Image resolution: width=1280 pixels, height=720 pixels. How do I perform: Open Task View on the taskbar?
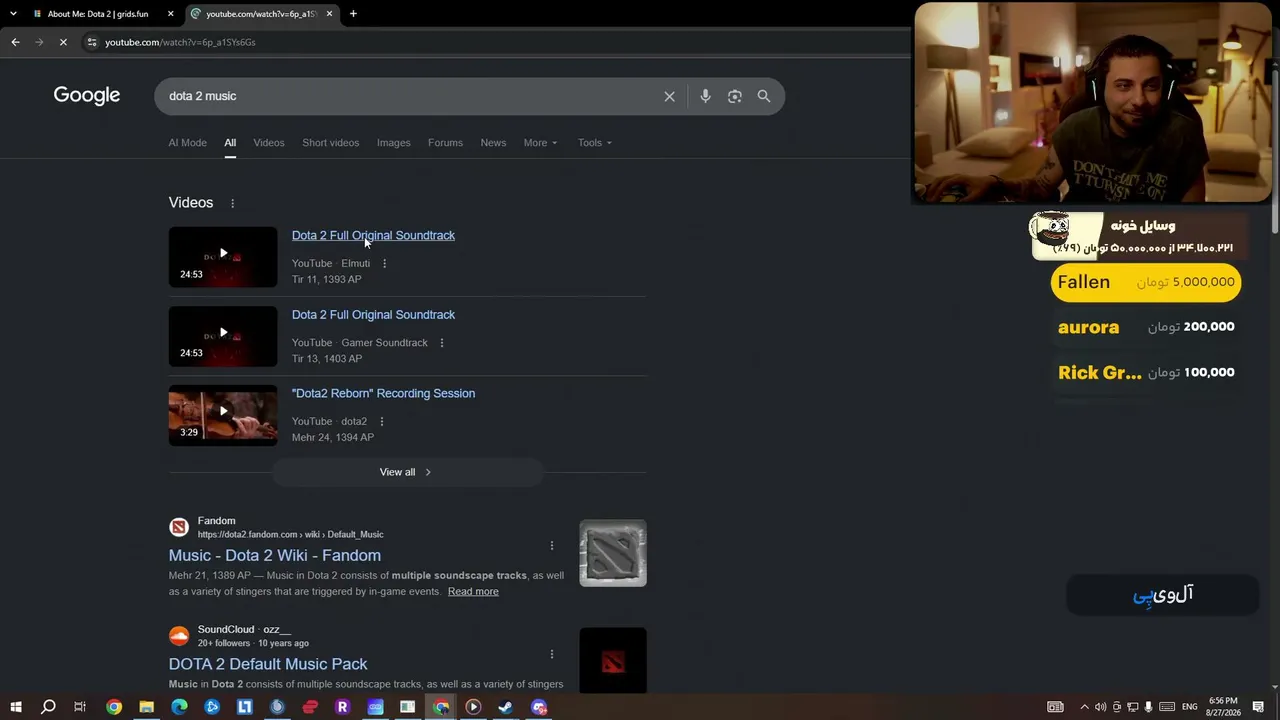[80, 707]
